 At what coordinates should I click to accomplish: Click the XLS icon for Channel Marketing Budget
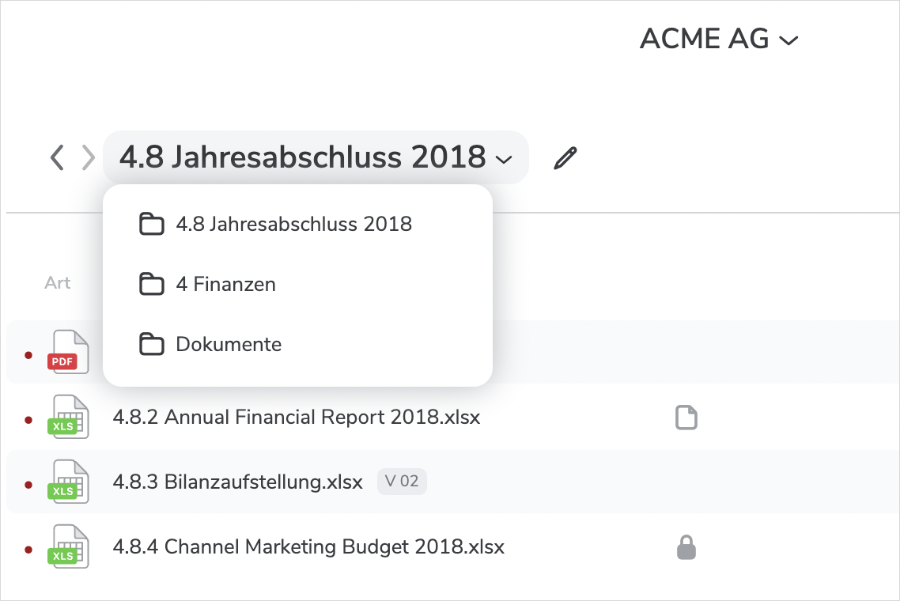click(x=67, y=547)
